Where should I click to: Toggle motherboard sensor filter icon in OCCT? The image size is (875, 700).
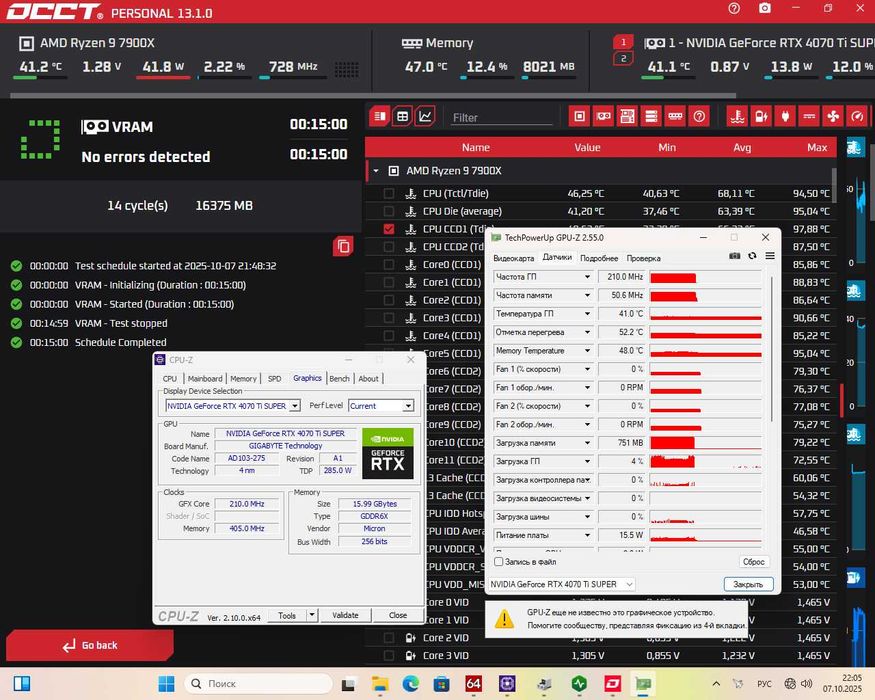pyautogui.click(x=627, y=116)
